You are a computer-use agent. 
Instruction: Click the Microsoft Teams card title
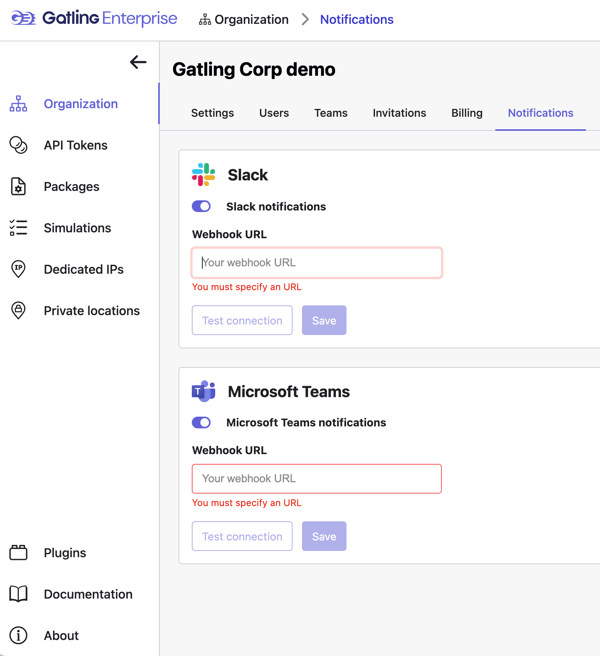tap(289, 392)
